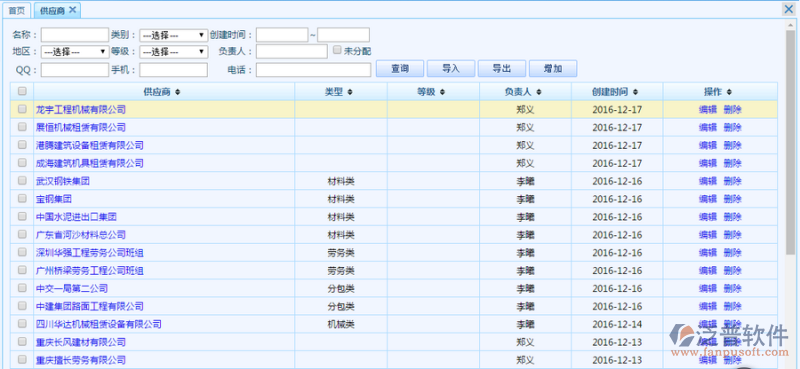Viewport: 800px width, 369px height.
Task: Click 编辑 for 中交一局第二公司
Action: (x=708, y=288)
